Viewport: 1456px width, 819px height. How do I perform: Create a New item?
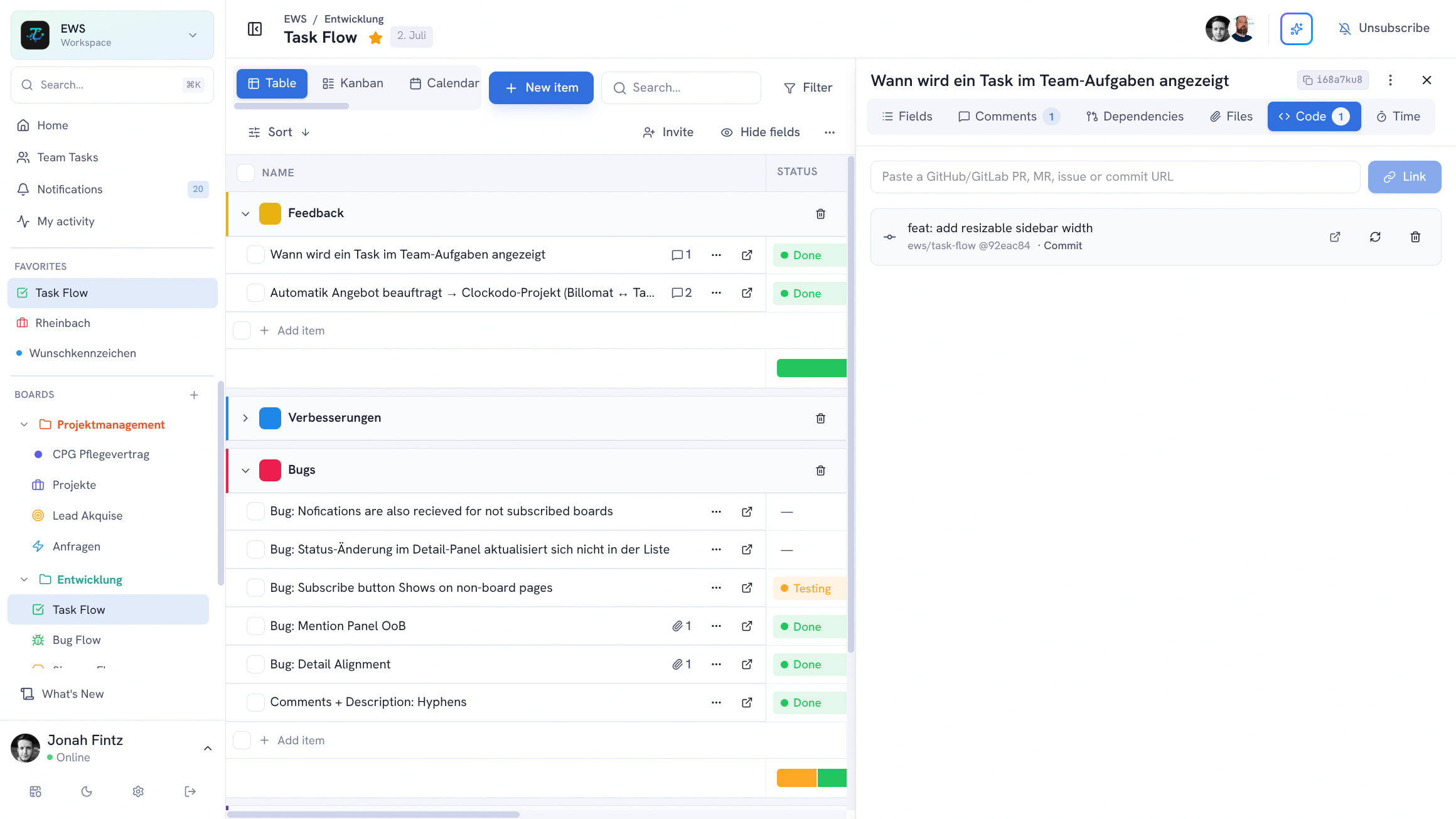click(541, 88)
